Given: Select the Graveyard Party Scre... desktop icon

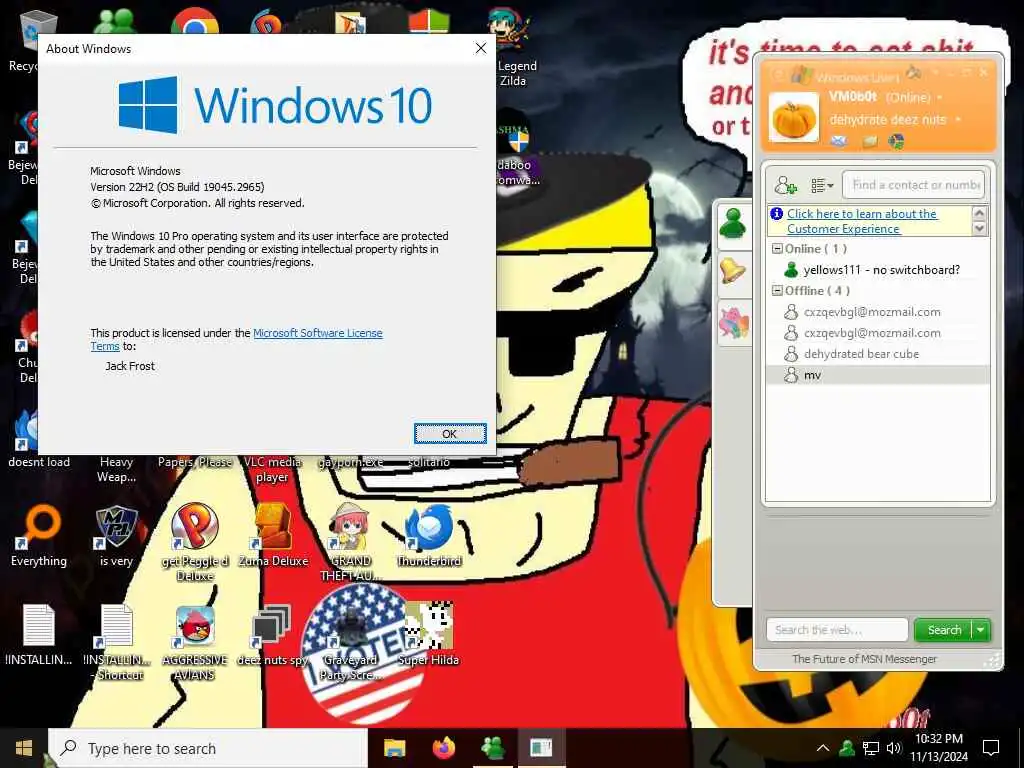Looking at the screenshot, I should pos(351,641).
